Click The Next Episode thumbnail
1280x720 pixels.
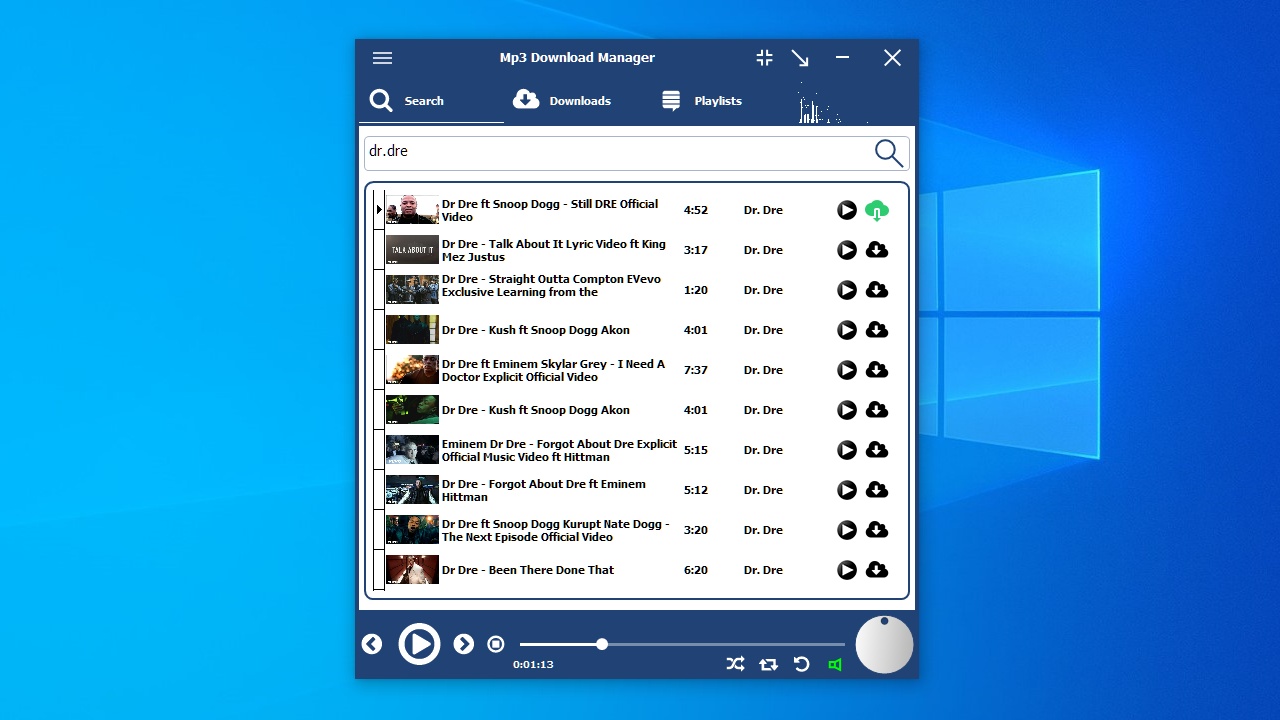coord(412,530)
